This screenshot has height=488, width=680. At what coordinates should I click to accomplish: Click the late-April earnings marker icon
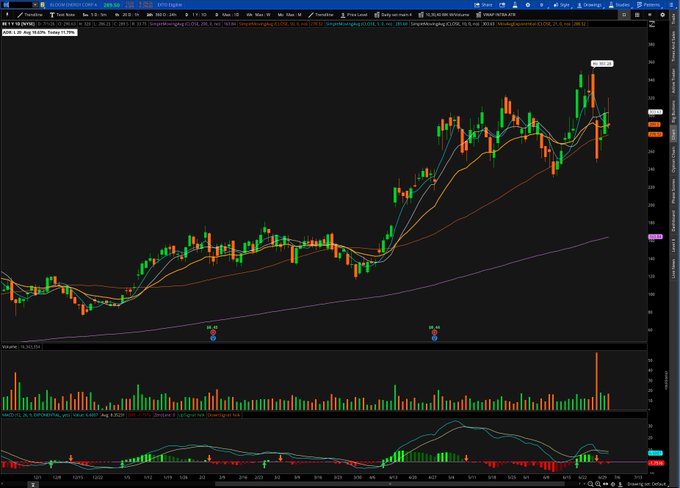pos(434,332)
